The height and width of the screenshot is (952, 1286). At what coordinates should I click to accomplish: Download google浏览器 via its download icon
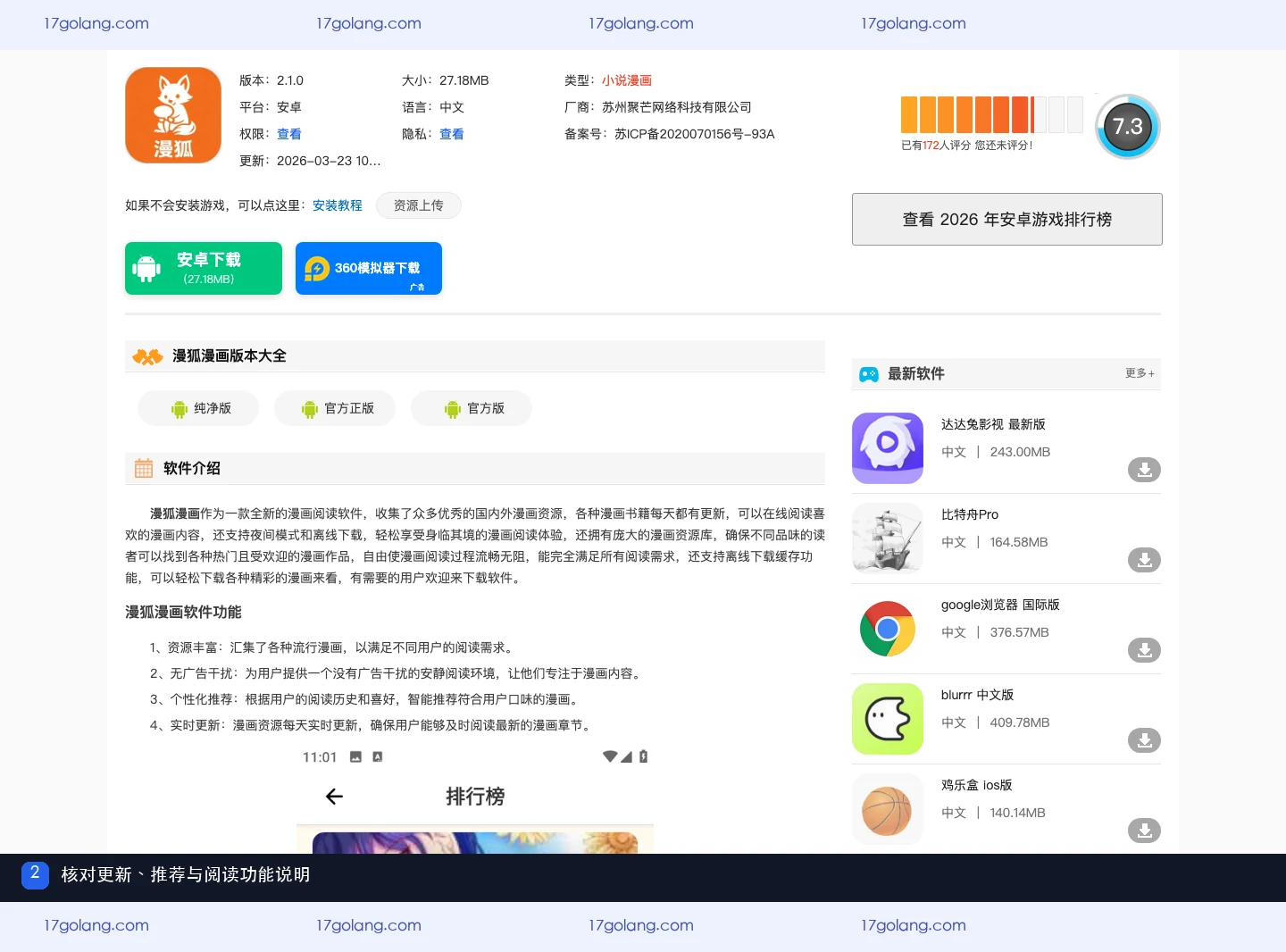tap(1144, 650)
